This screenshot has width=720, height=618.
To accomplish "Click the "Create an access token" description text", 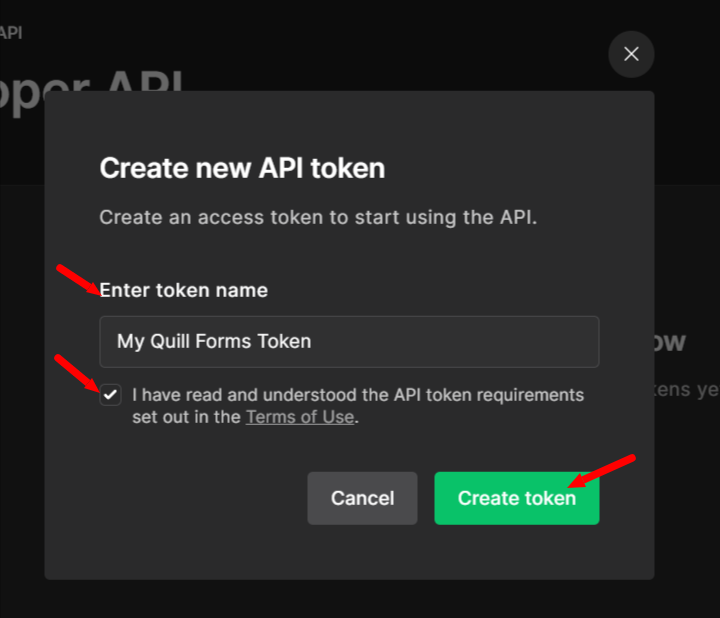I will (318, 217).
